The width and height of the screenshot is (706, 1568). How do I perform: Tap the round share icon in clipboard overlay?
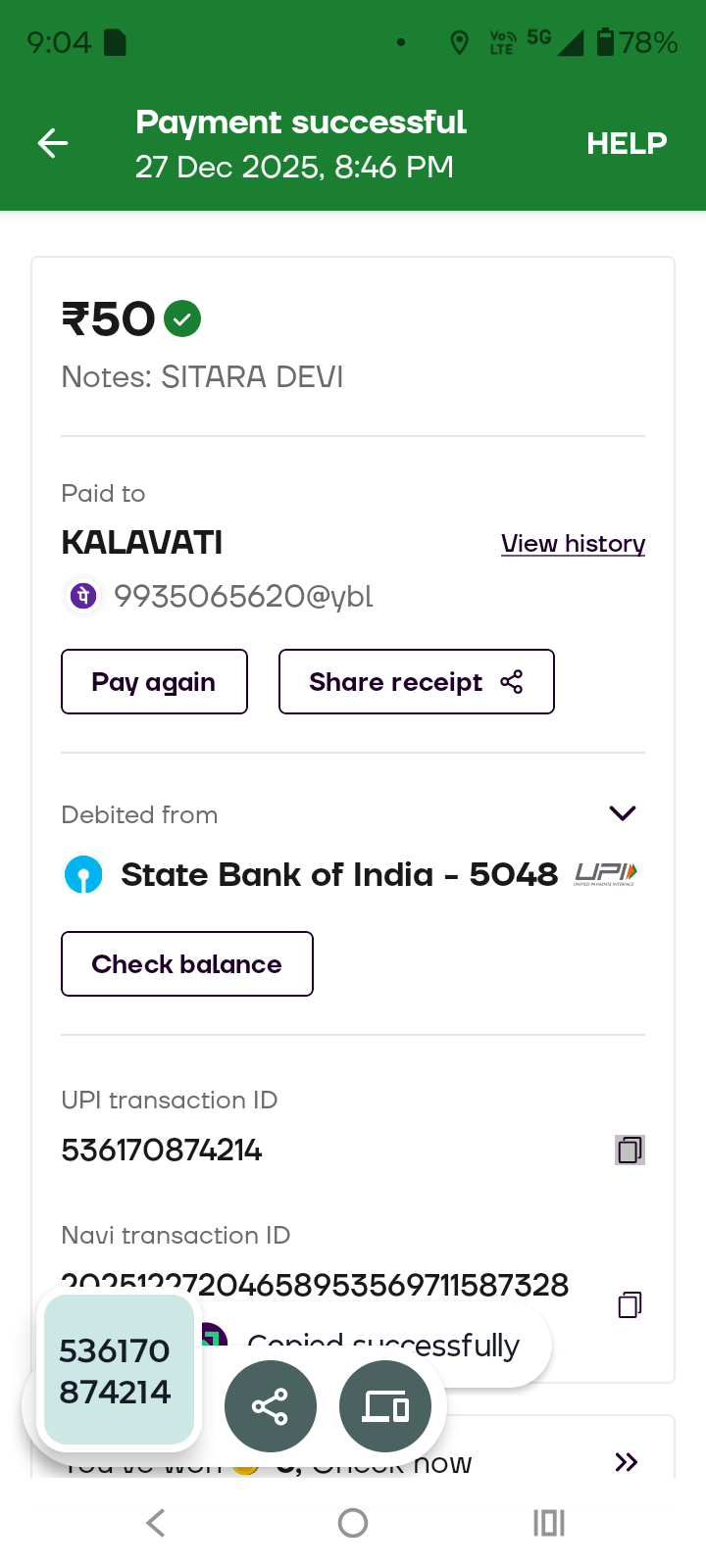(271, 1407)
